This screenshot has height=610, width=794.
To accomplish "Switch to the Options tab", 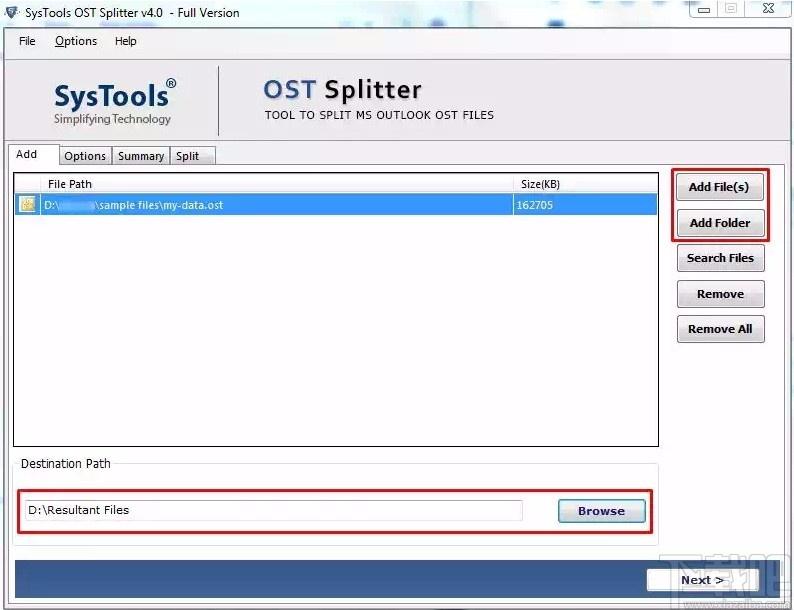I will (x=85, y=156).
